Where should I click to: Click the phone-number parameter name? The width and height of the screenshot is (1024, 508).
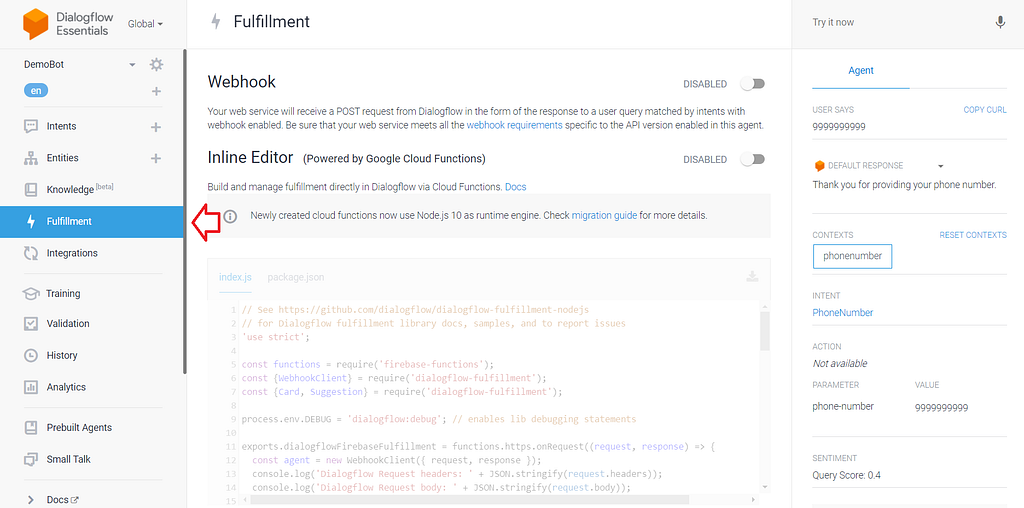[x=842, y=406]
